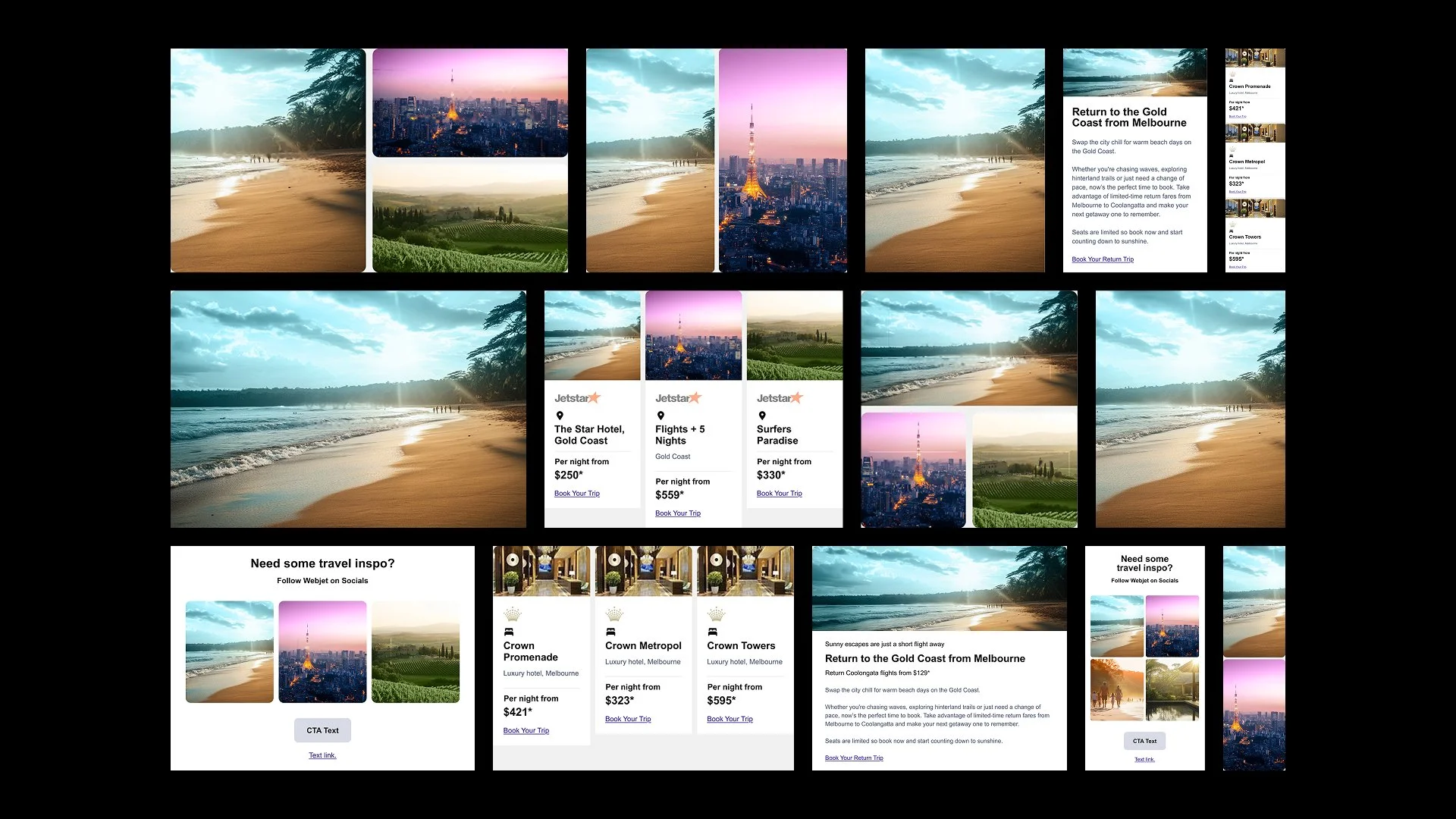Screen dimensions: 1456x819
Task: Follow Book Your Trip link under large $421*
Action: tap(526, 731)
